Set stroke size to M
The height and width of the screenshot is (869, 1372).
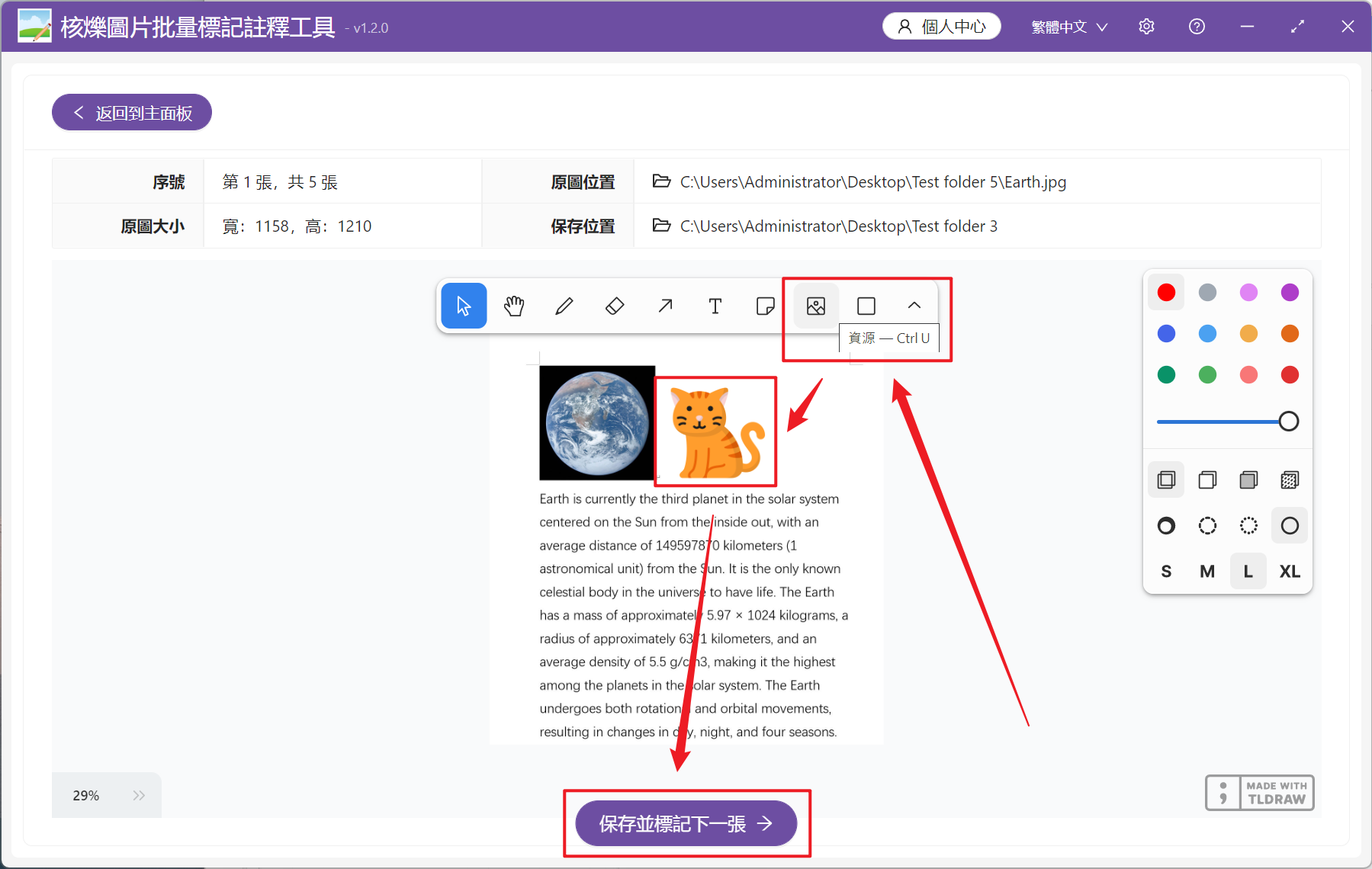click(1207, 571)
